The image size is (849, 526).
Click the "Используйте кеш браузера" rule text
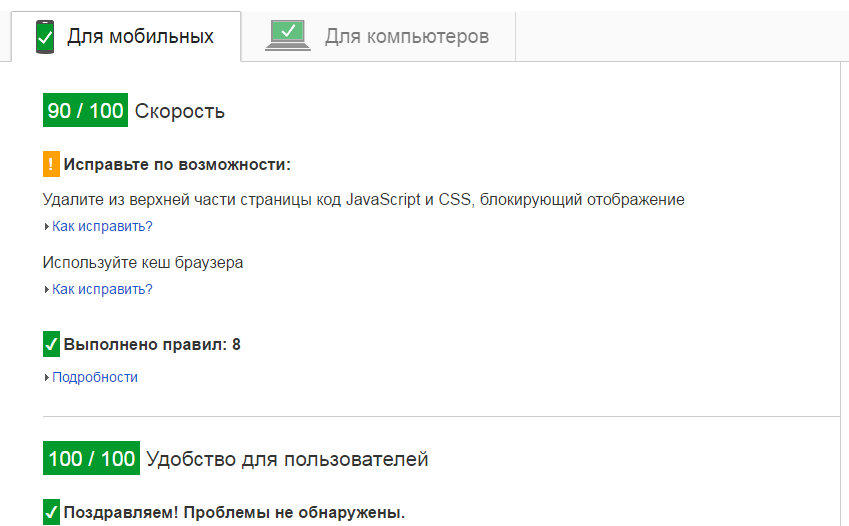pyautogui.click(x=143, y=263)
